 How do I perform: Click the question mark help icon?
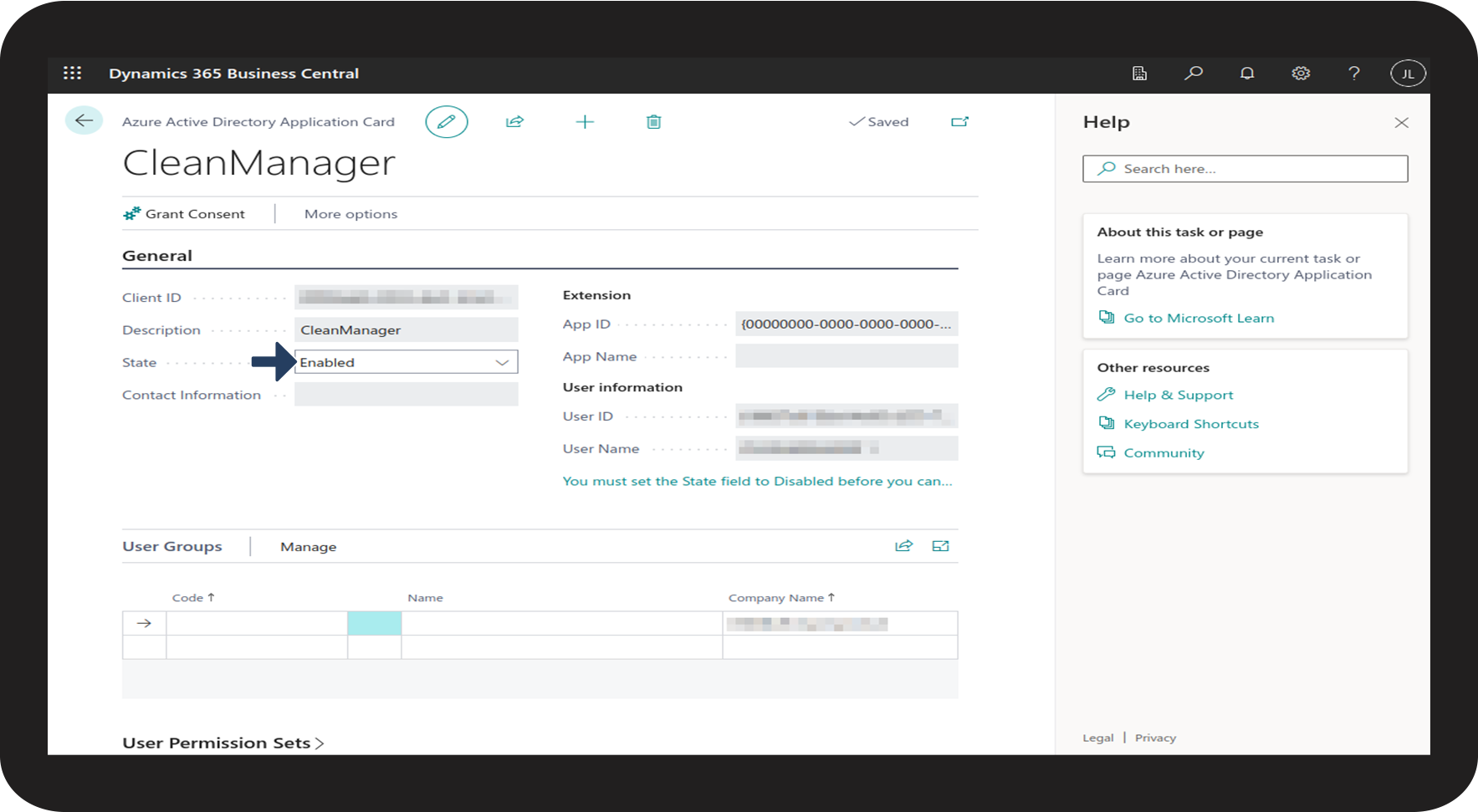pos(1354,73)
